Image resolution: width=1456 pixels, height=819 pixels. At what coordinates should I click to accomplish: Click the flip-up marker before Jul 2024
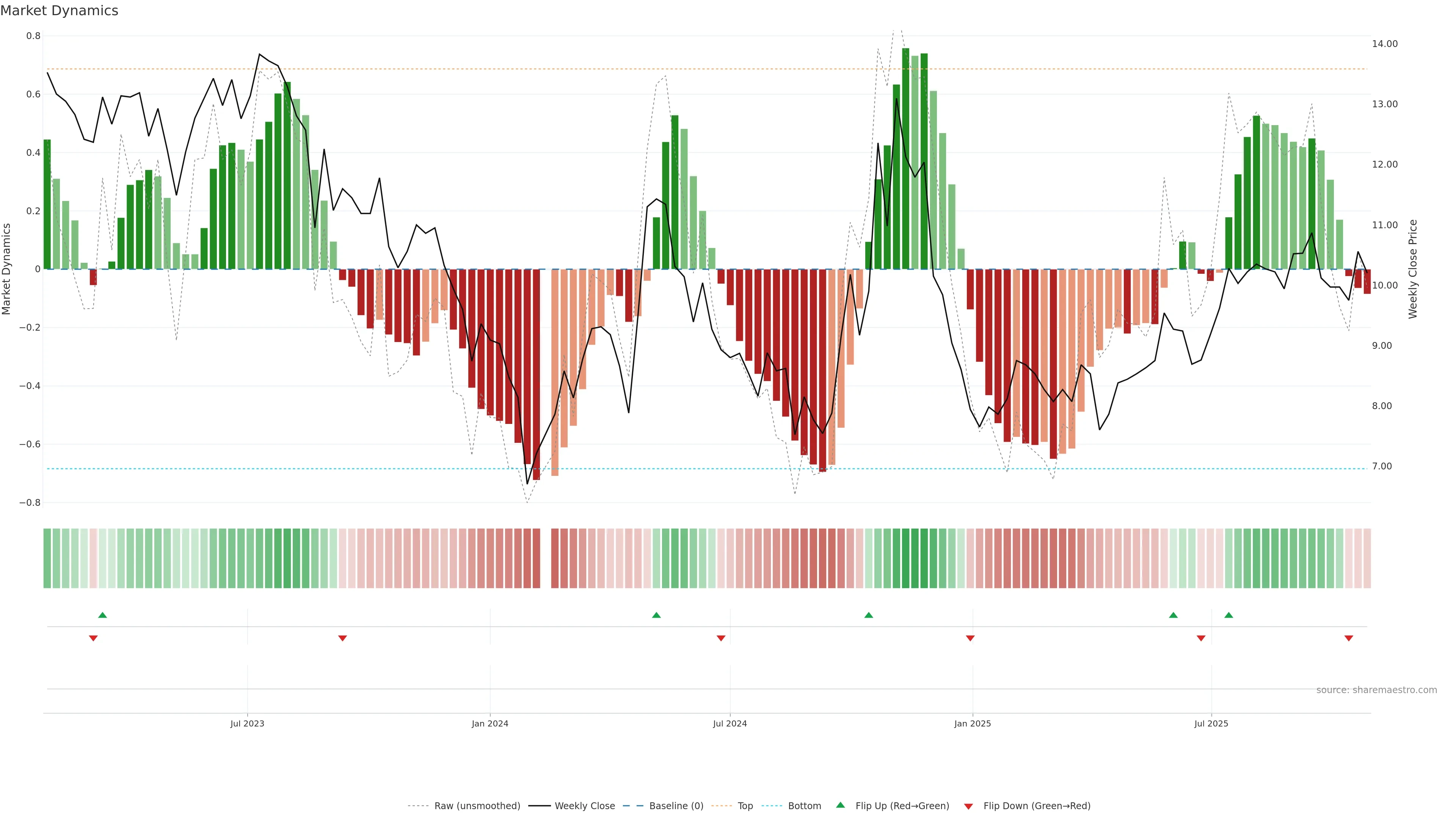coord(656,615)
